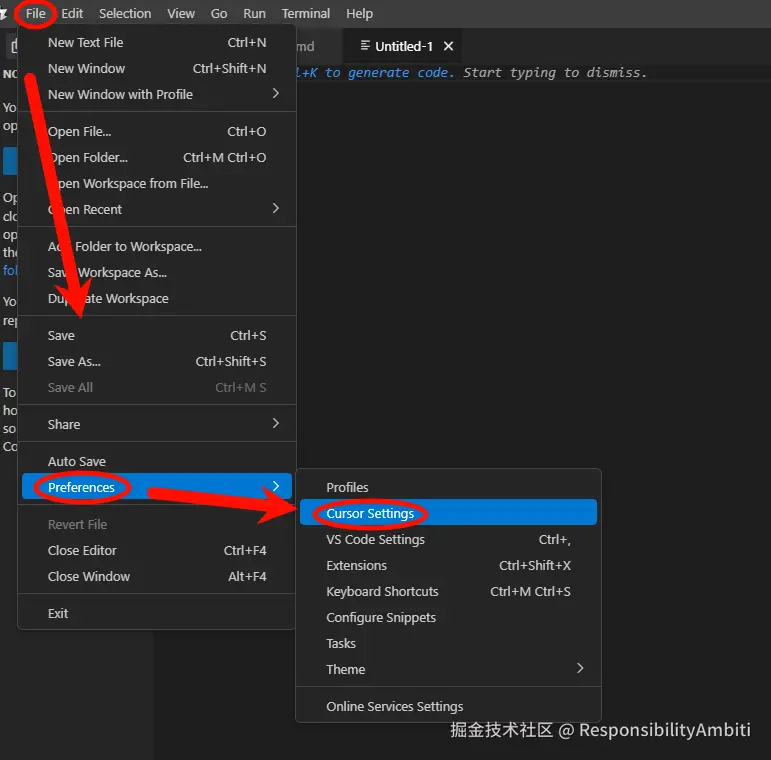
Task: Close the Untitled-1 tab
Action: click(448, 46)
